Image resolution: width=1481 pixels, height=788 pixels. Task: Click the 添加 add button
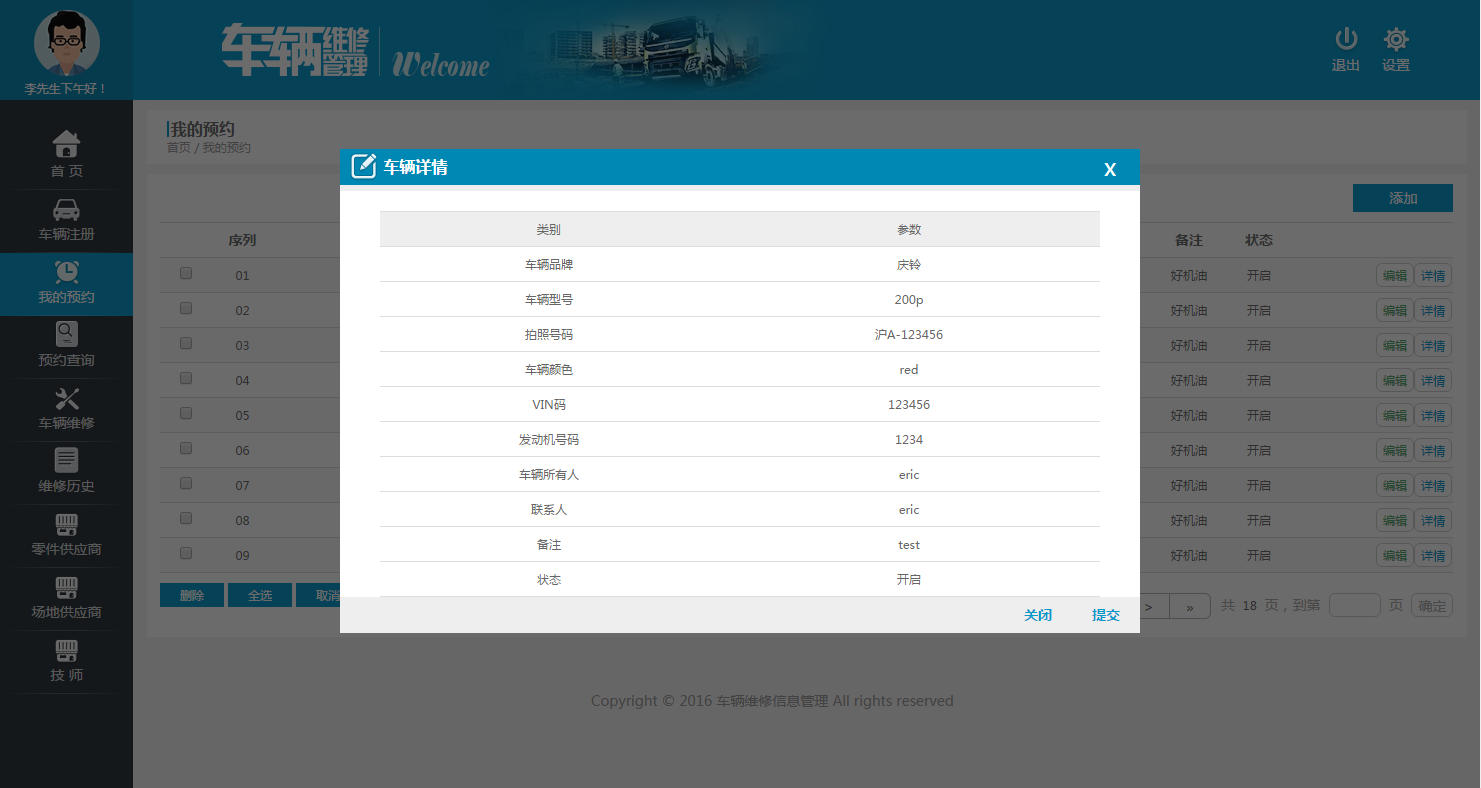[1402, 198]
